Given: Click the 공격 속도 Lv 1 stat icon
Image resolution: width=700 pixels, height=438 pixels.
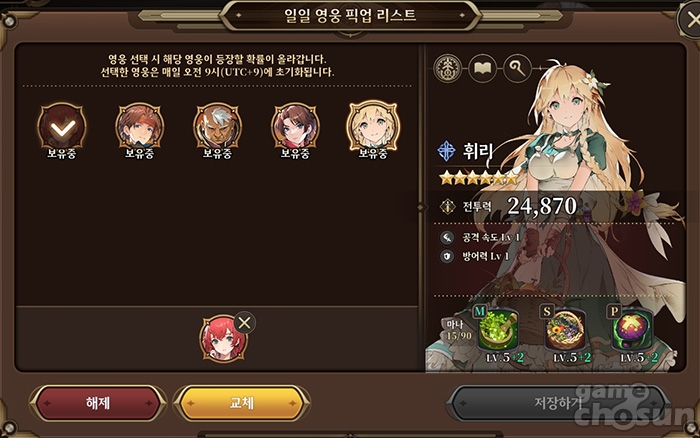Looking at the screenshot, I should click(447, 237).
